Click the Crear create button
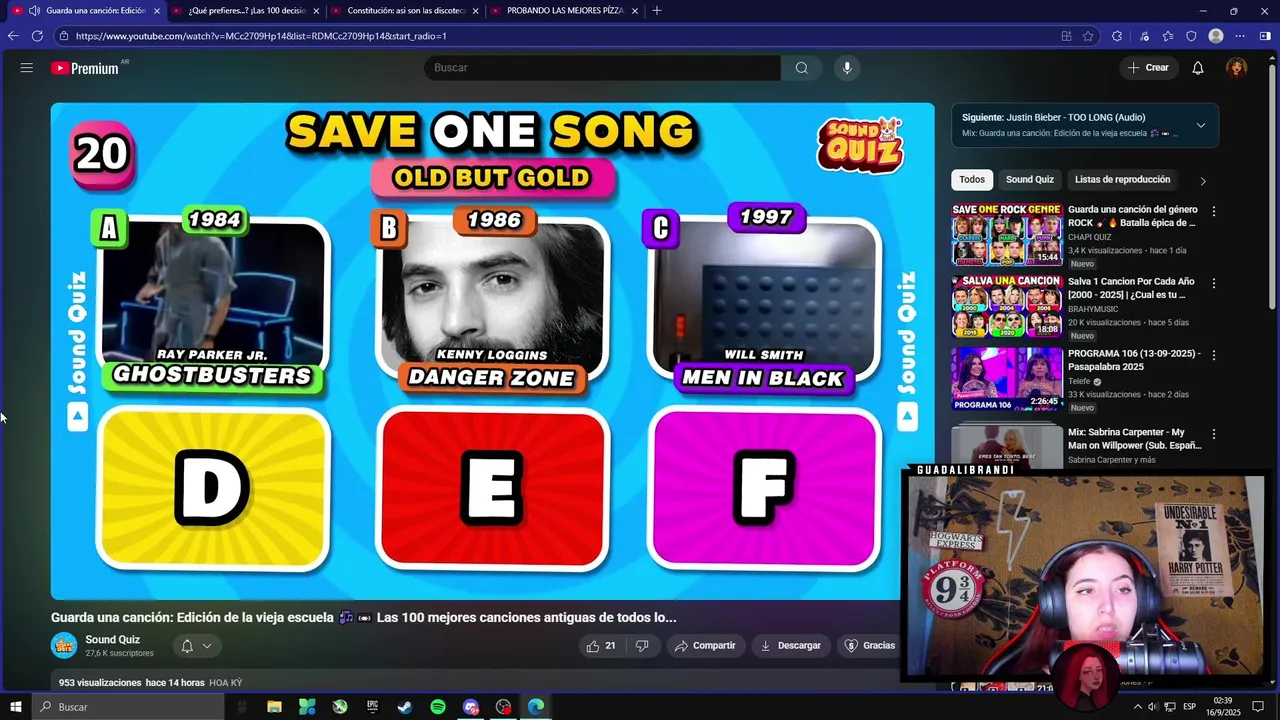 click(1148, 68)
